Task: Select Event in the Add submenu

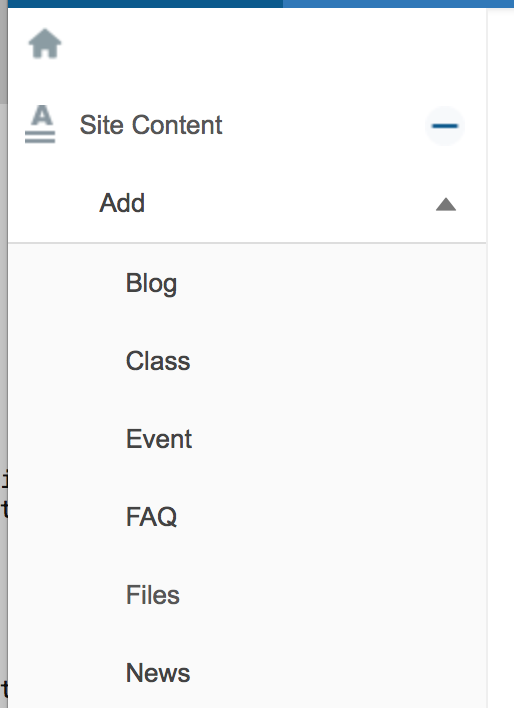Action: (x=159, y=439)
